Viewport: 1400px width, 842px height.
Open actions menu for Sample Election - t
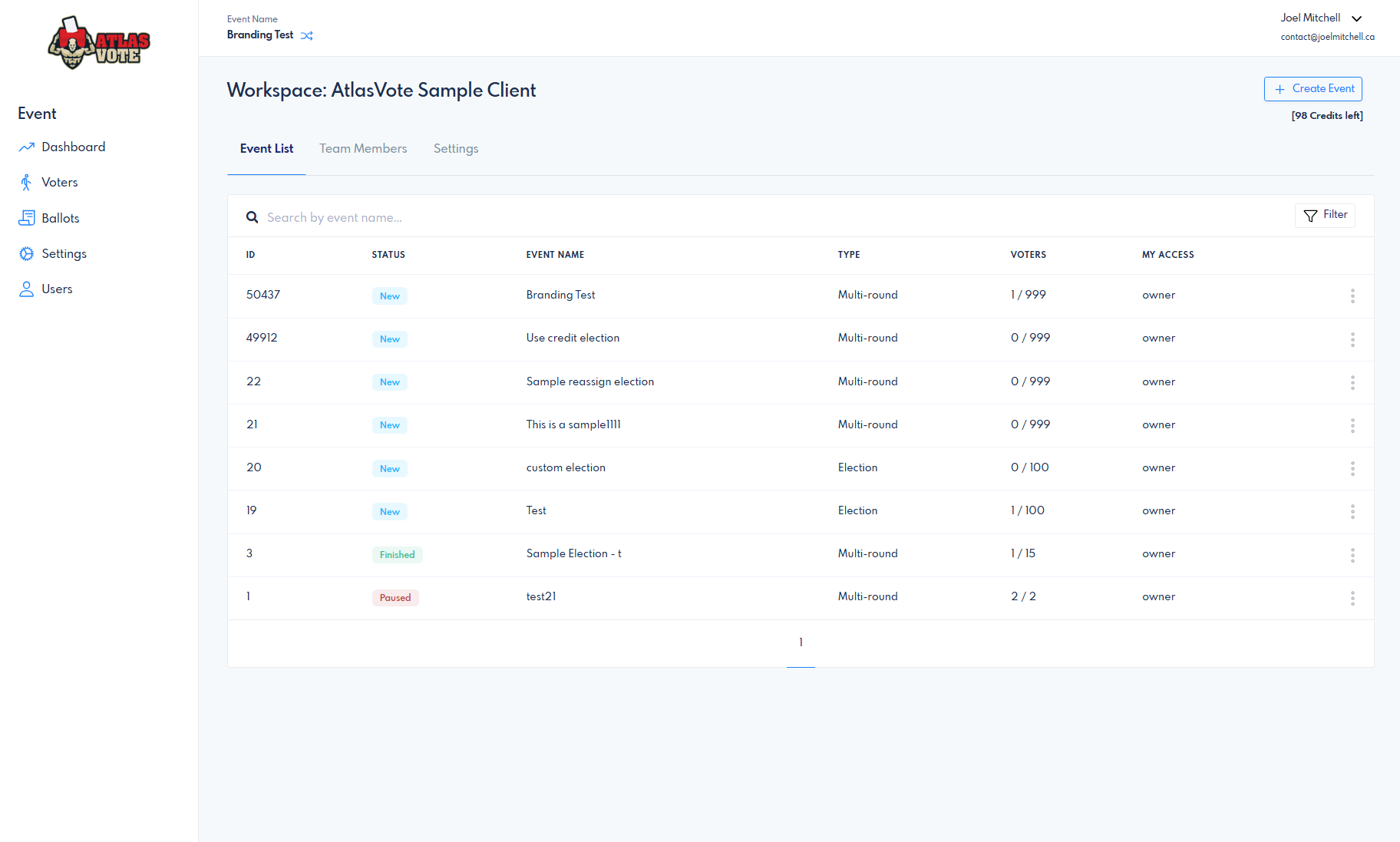click(x=1352, y=555)
